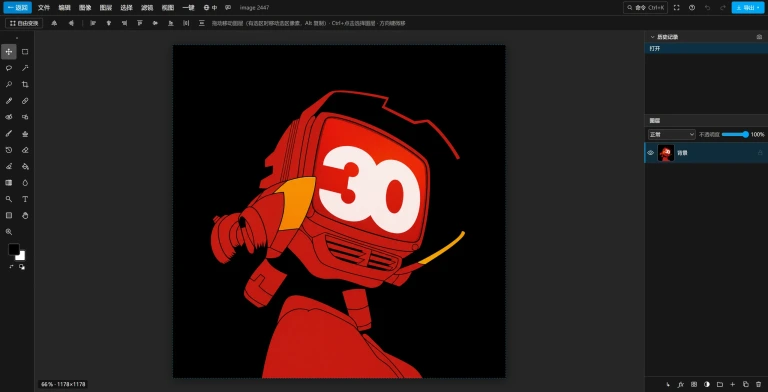Select the Lasso tool
Screen dimensions: 768x392
click(x=9, y=68)
